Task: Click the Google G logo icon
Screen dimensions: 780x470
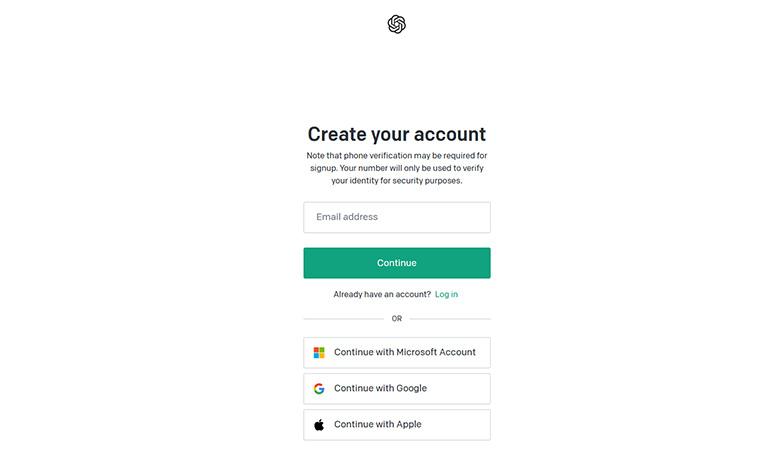Action: pos(319,388)
